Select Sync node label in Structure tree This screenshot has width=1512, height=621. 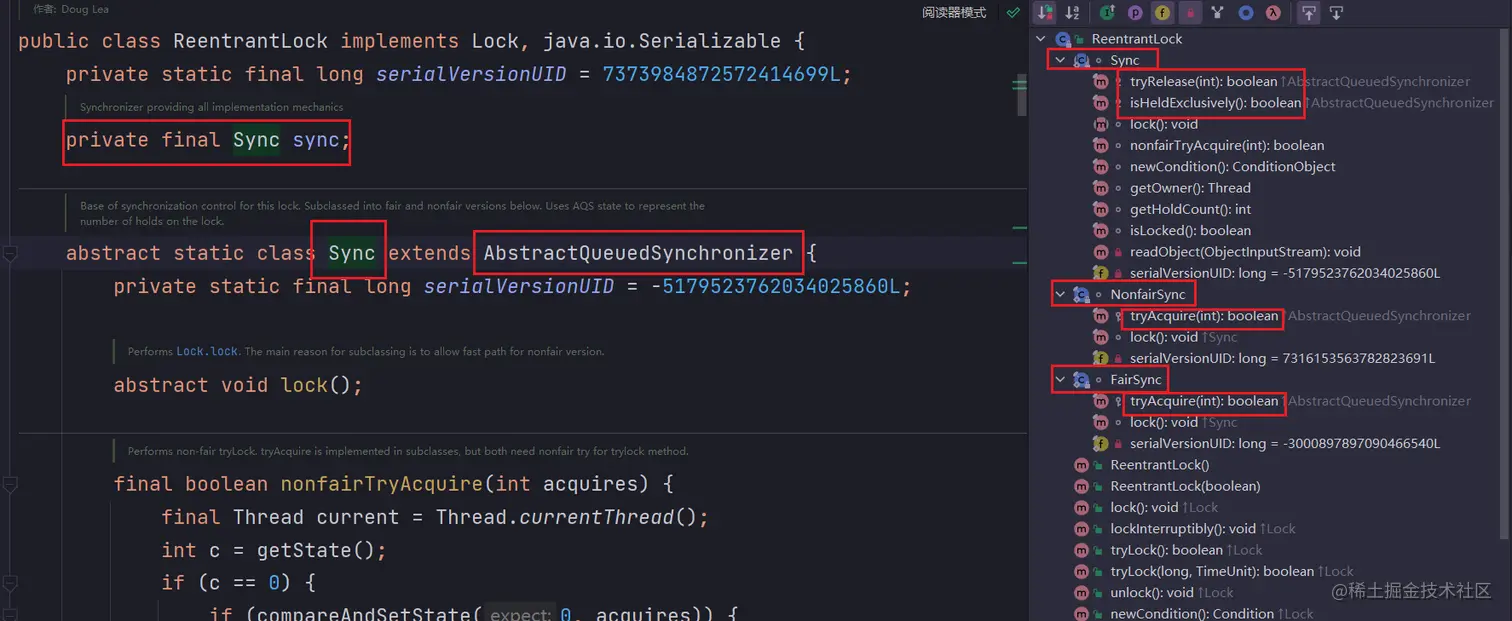1124,60
